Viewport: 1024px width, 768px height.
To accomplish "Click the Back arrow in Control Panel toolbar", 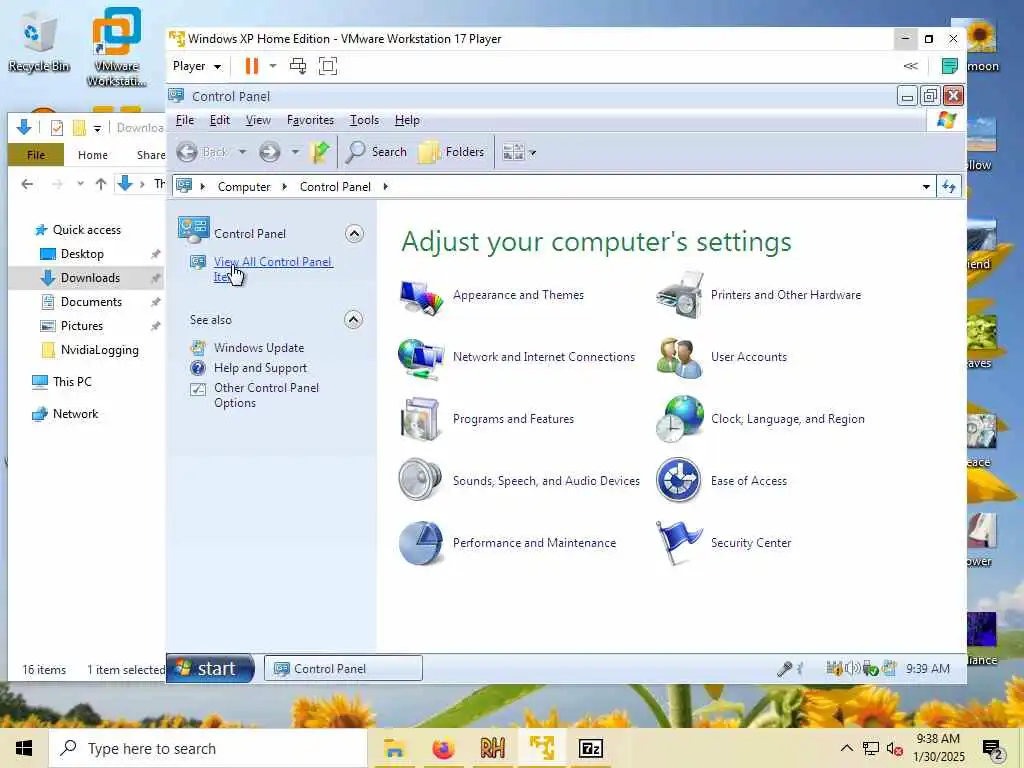I will point(187,152).
